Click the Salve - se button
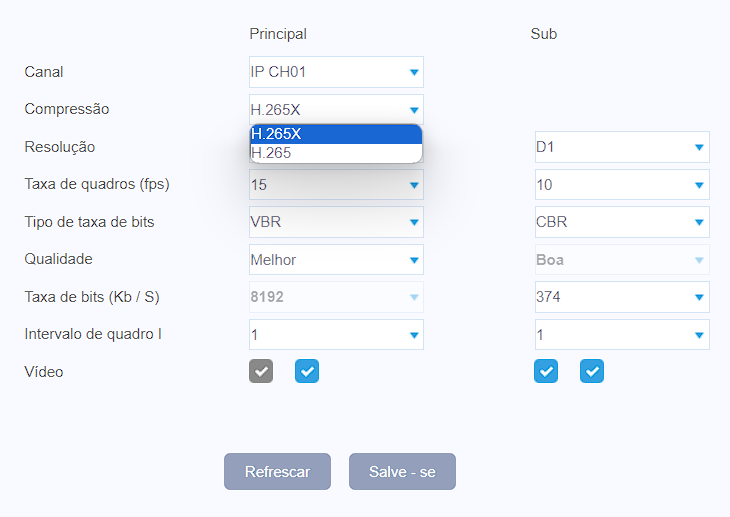This screenshot has width=730, height=517. pos(402,471)
